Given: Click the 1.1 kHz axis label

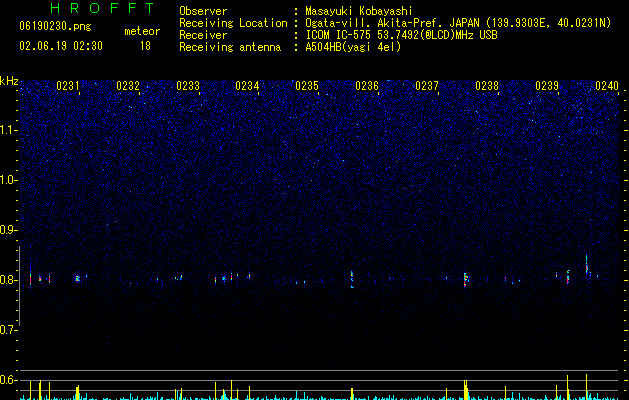Looking at the screenshot, I should pyautogui.click(x=9, y=130).
